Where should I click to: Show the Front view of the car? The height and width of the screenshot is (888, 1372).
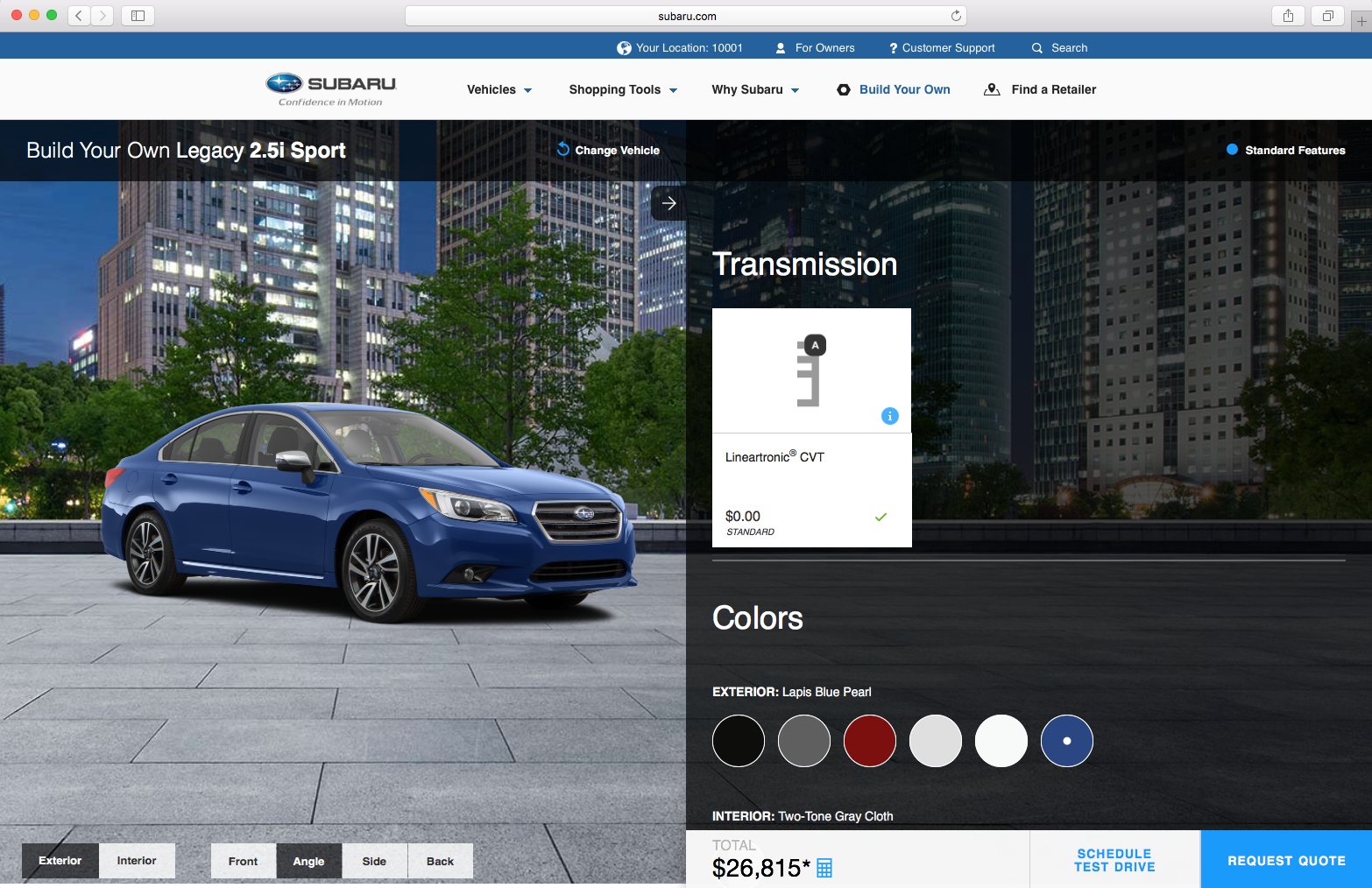coord(243,861)
